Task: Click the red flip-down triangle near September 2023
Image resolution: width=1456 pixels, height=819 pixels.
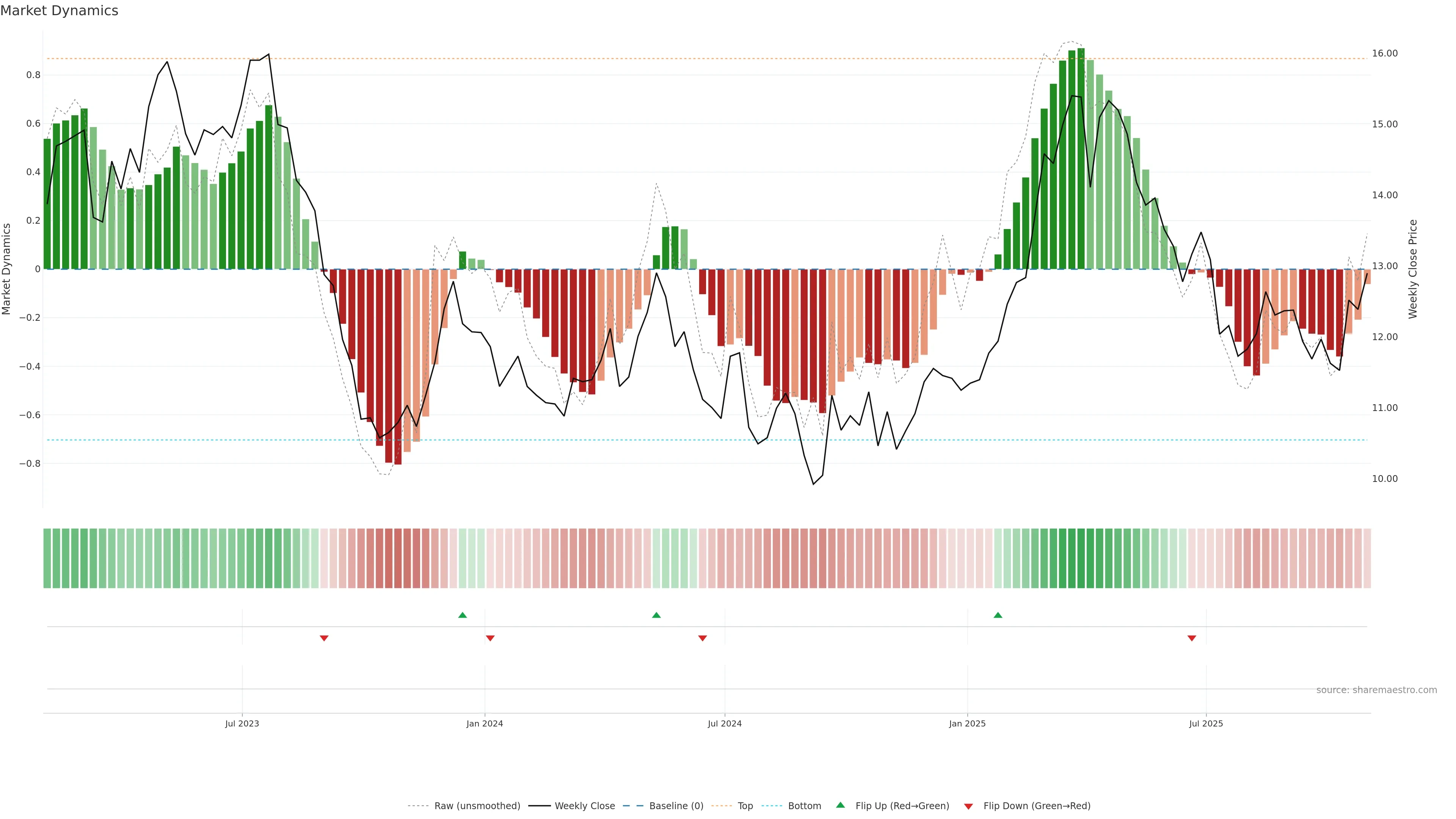Action: coord(324,638)
